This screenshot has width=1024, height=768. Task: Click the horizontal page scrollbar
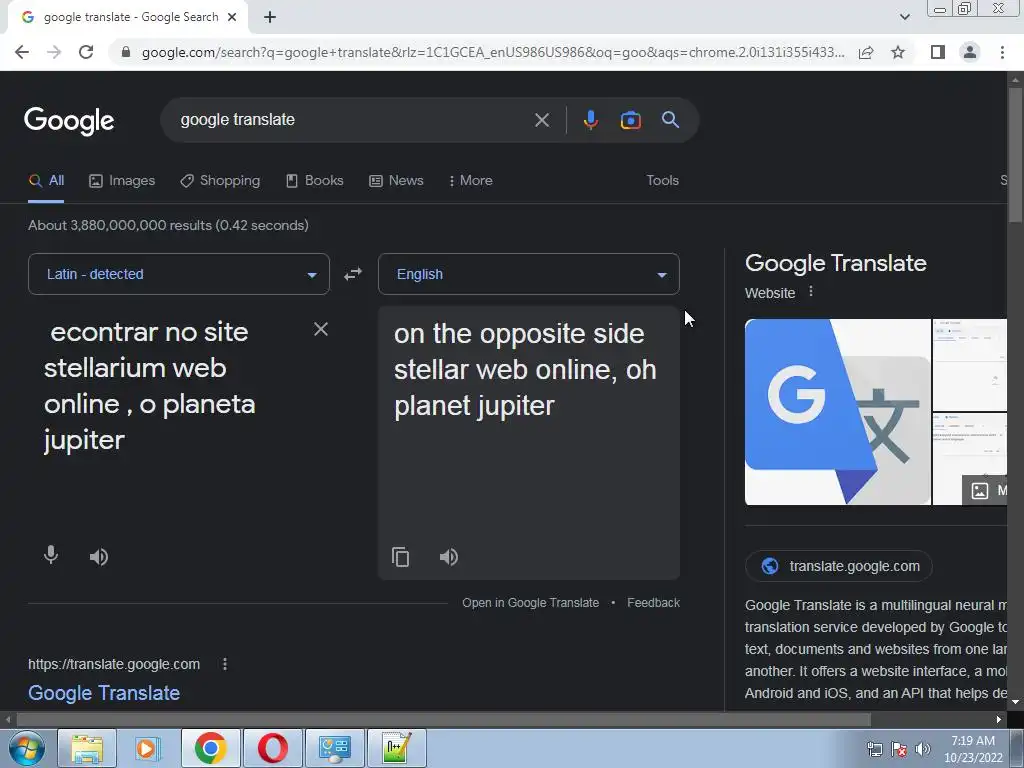click(x=444, y=720)
